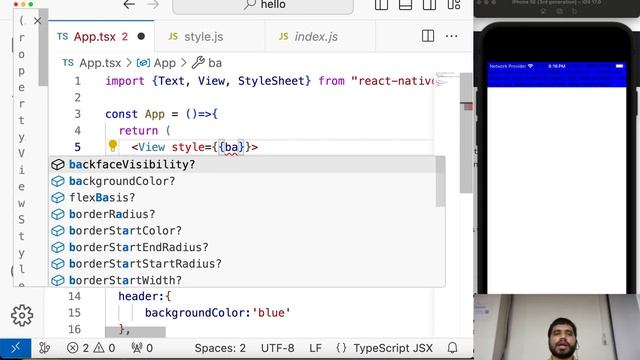Change indentation via Spaces: 2
The image size is (640, 360).
(x=220, y=348)
